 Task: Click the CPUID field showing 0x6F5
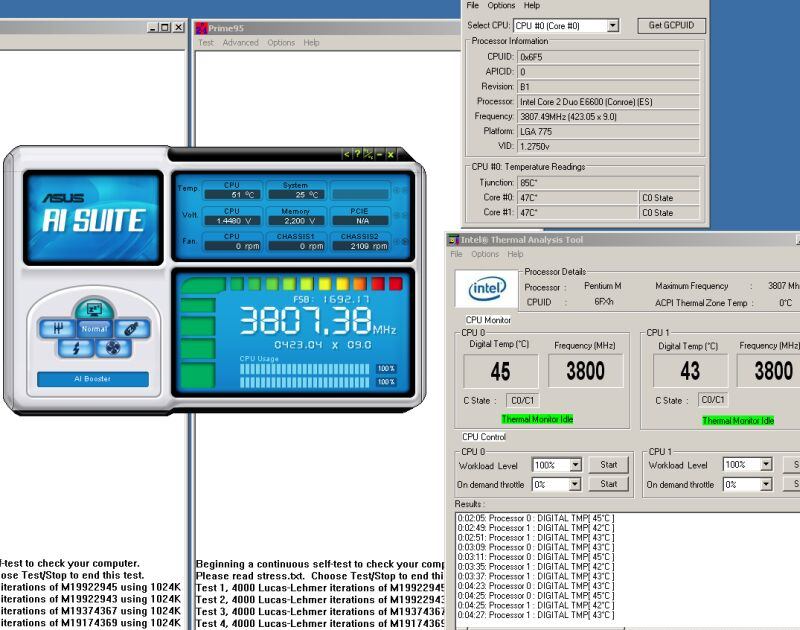click(x=608, y=57)
